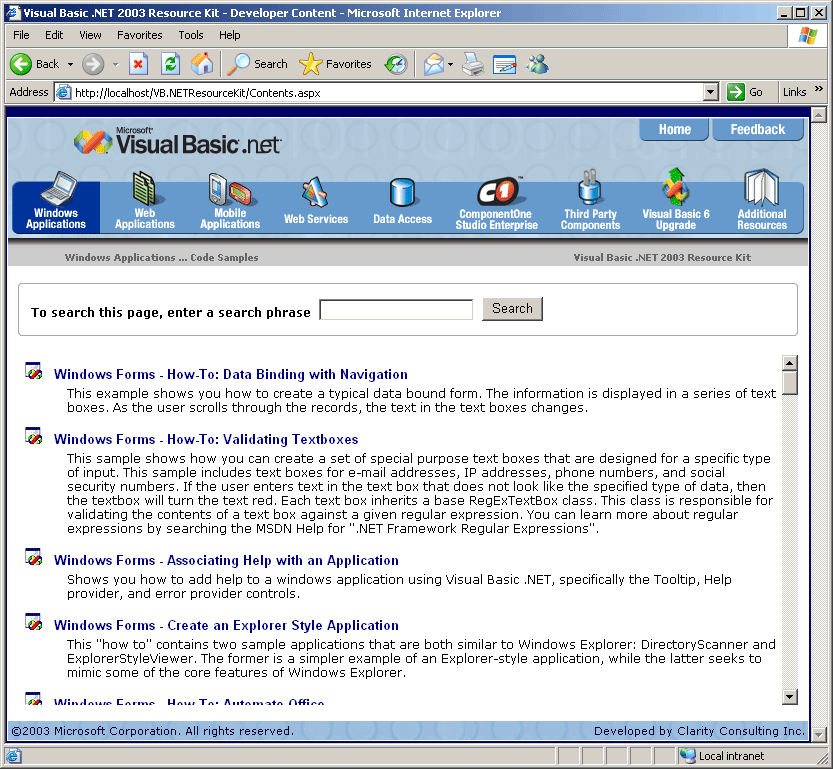Click icon beside Data Binding with Navigation
833x769 pixels.
33,371
